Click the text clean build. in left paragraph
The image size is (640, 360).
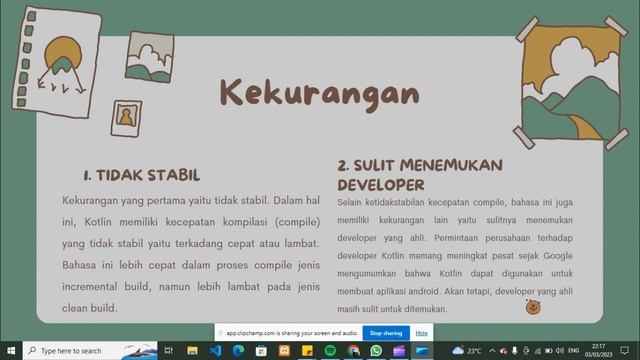point(89,308)
